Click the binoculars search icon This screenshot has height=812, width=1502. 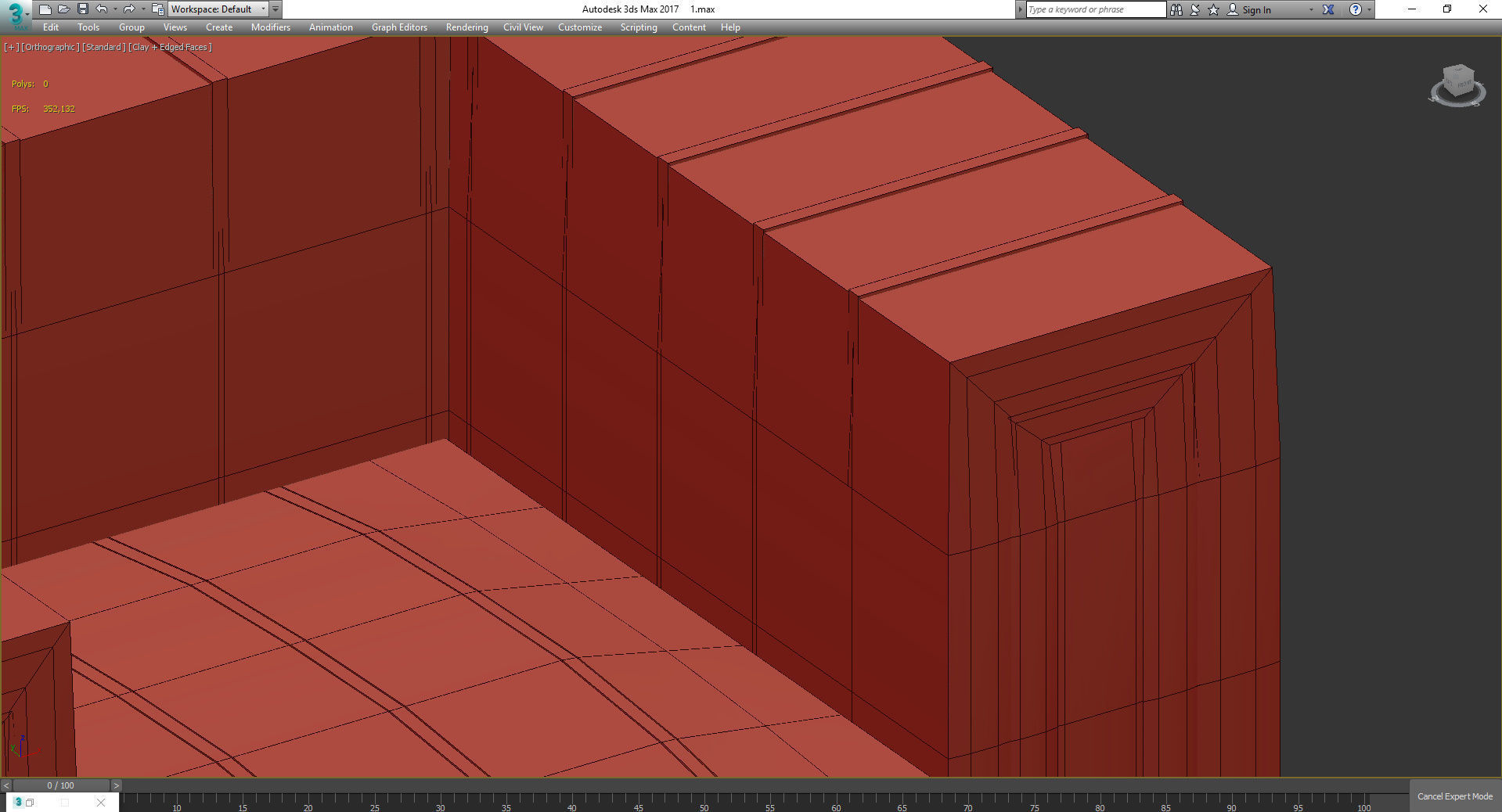coord(1176,9)
